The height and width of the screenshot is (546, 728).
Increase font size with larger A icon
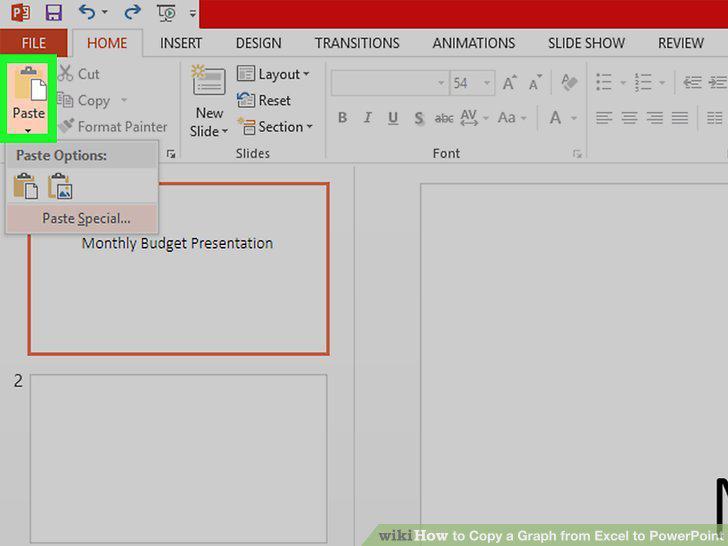coord(509,83)
